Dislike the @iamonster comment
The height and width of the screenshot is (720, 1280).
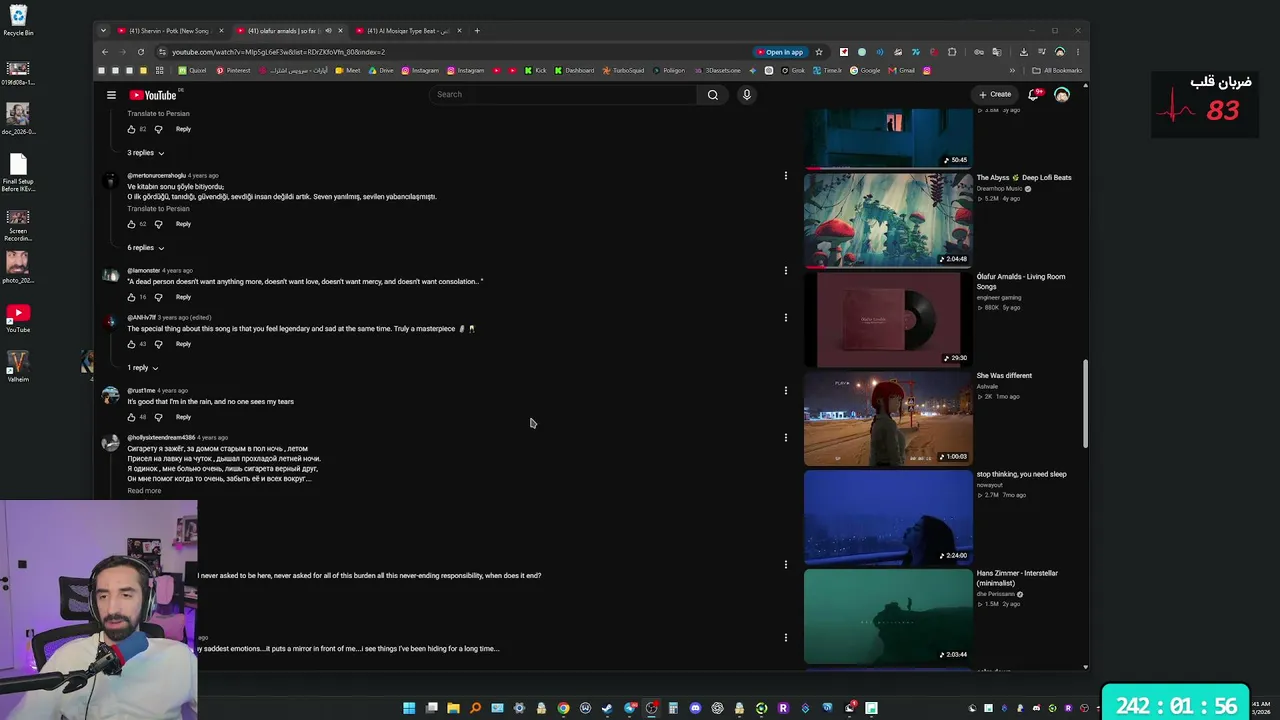[x=158, y=297]
